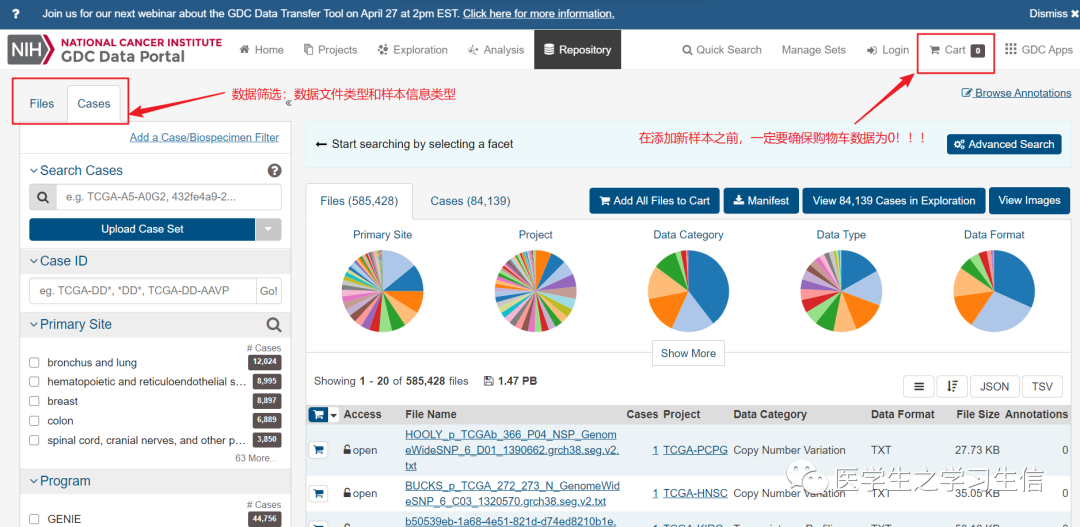The image size is (1080, 527).
Task: Check the breast checkbox
Action: click(34, 401)
